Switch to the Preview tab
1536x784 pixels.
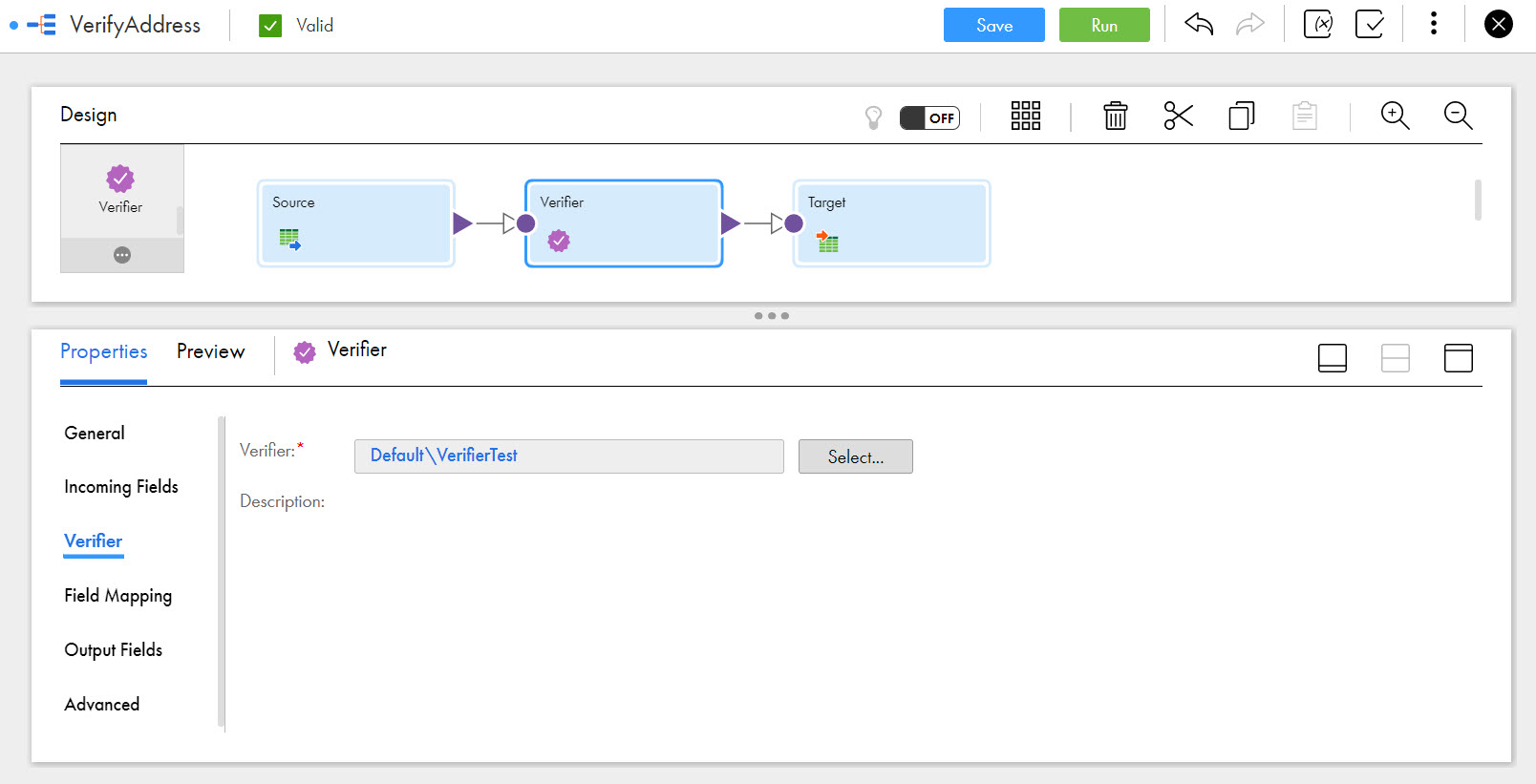[x=211, y=351]
